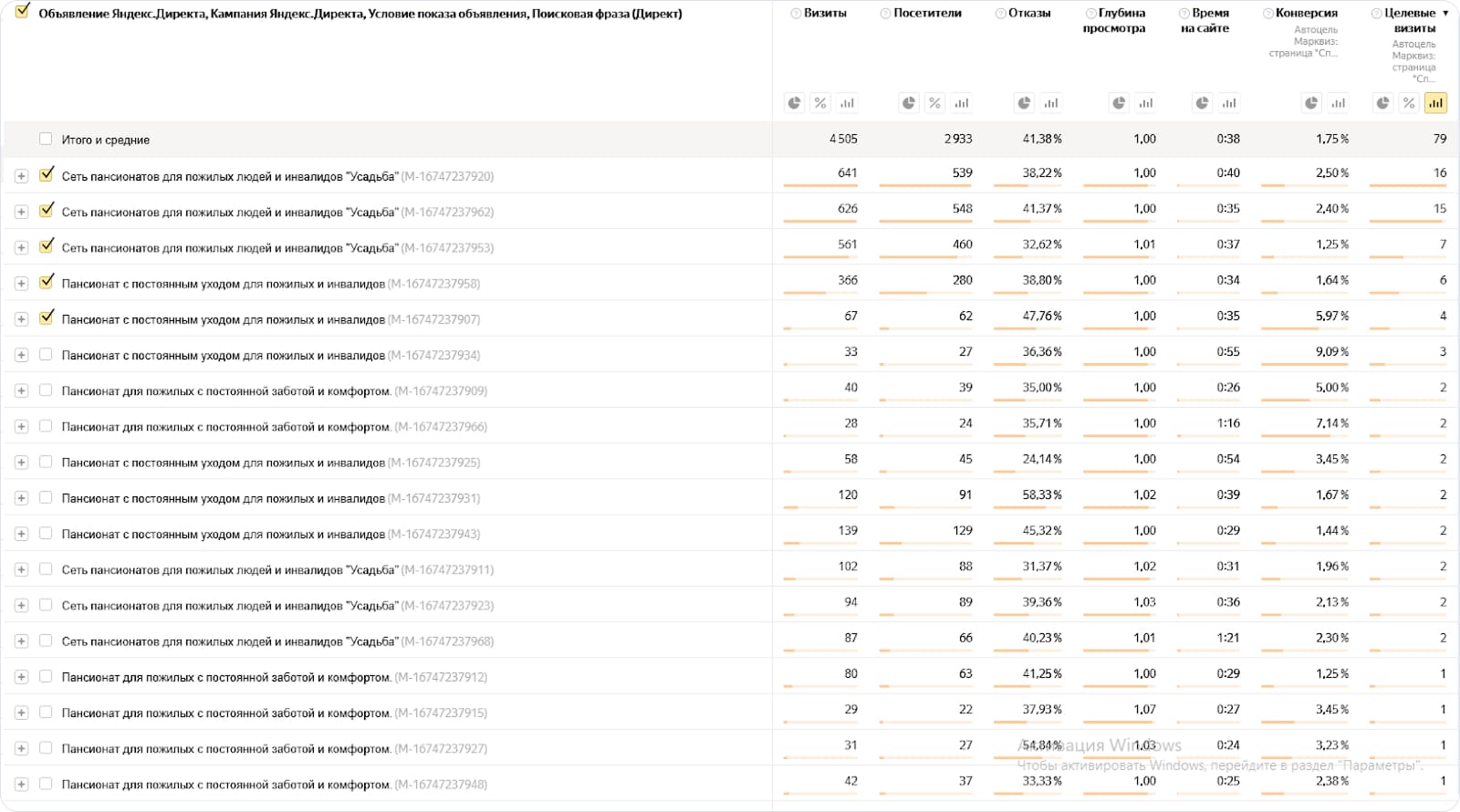The image size is (1460, 812).
Task: Open ad link with ID M-16747237953
Action: tap(229, 248)
